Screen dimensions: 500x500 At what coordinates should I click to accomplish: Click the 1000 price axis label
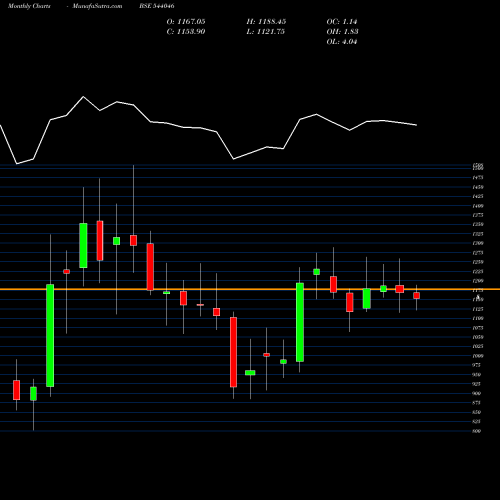[478, 356]
